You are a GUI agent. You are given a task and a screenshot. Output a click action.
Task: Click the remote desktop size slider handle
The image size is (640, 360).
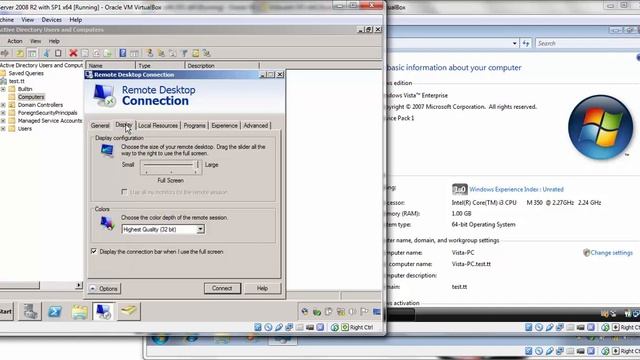[x=198, y=164]
